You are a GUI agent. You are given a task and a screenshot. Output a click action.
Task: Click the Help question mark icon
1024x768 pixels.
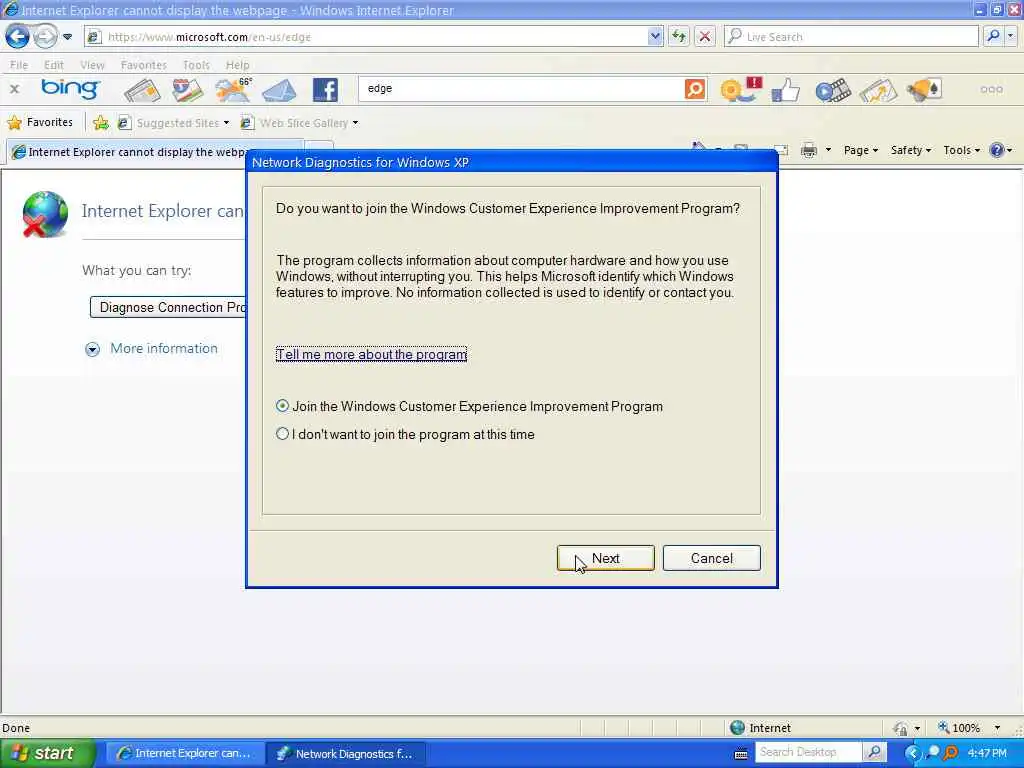click(x=997, y=150)
